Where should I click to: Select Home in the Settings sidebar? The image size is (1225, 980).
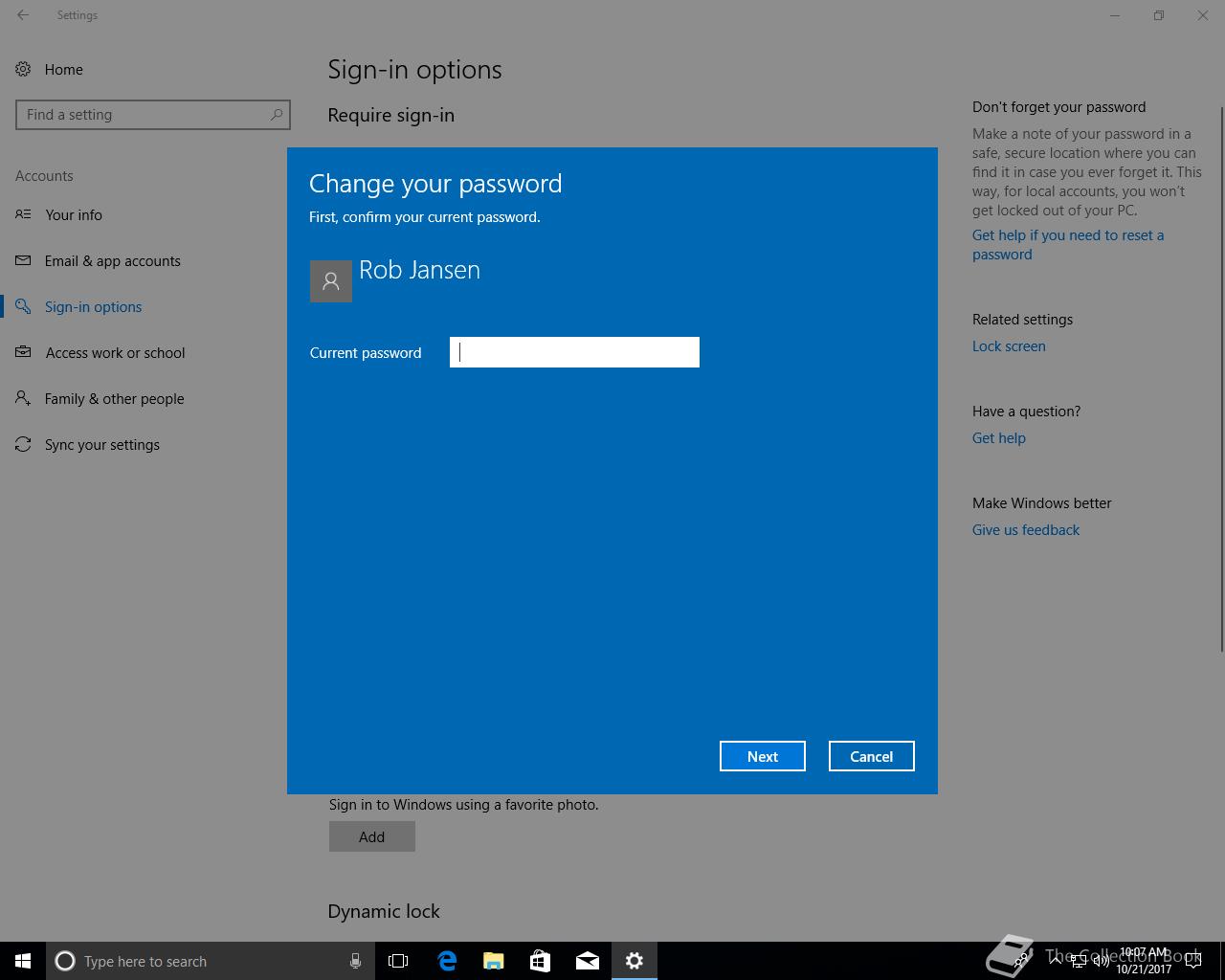point(144,69)
